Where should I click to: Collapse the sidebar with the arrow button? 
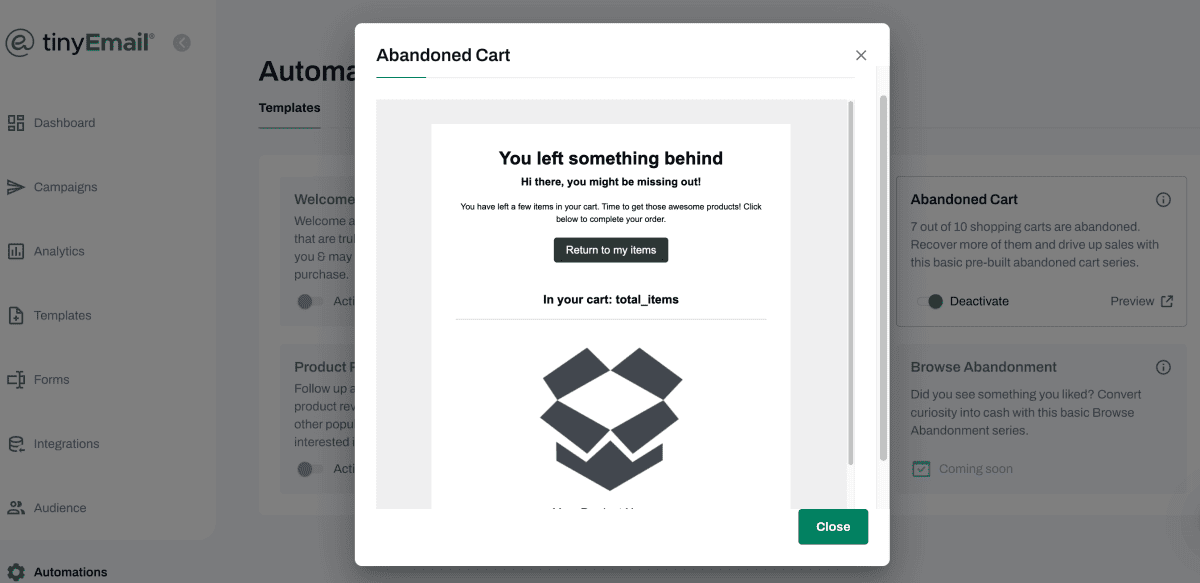(181, 42)
